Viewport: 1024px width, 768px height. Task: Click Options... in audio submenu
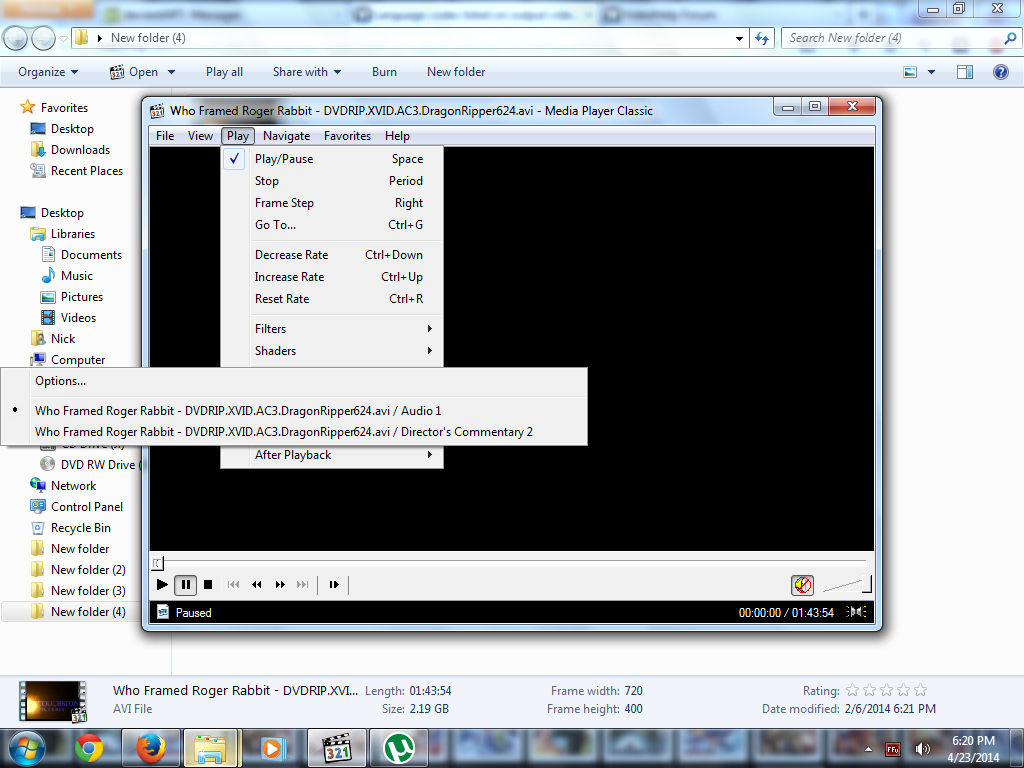[294, 381]
